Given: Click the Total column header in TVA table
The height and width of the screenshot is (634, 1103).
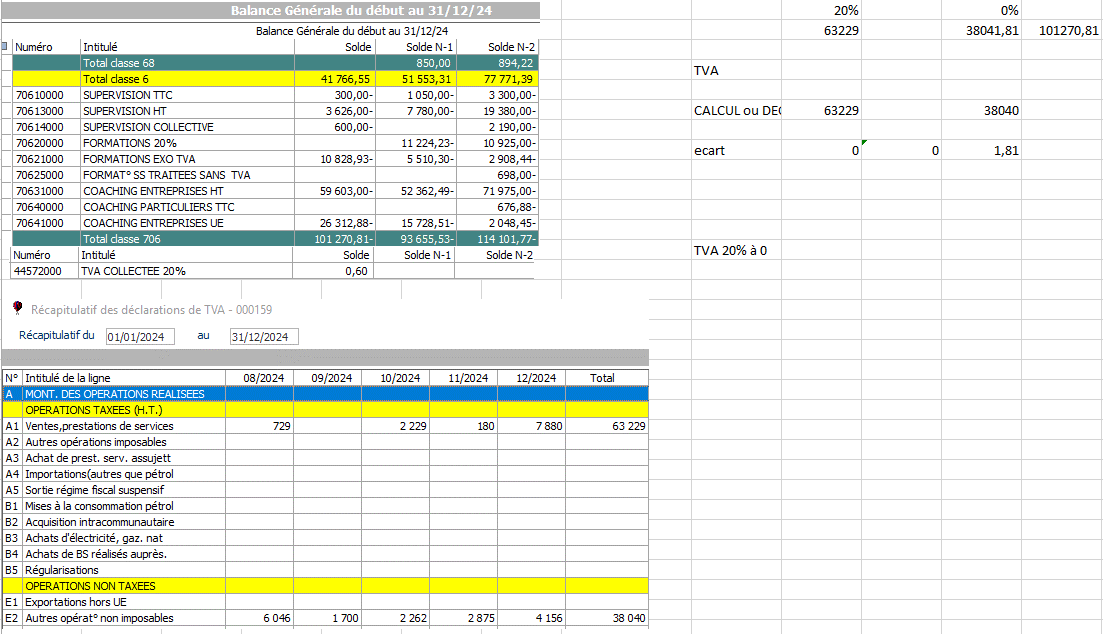Looking at the screenshot, I should coord(607,378).
